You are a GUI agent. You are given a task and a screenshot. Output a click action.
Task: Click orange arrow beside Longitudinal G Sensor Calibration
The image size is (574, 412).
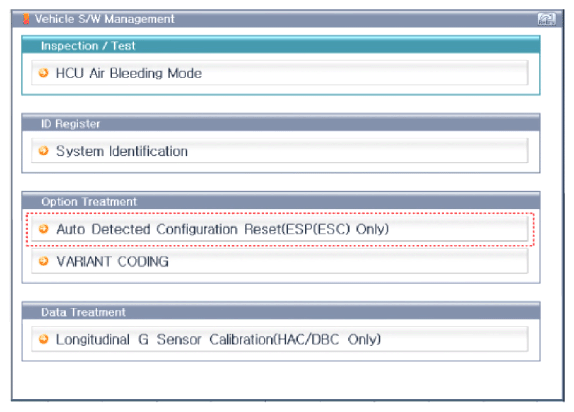tap(44, 339)
